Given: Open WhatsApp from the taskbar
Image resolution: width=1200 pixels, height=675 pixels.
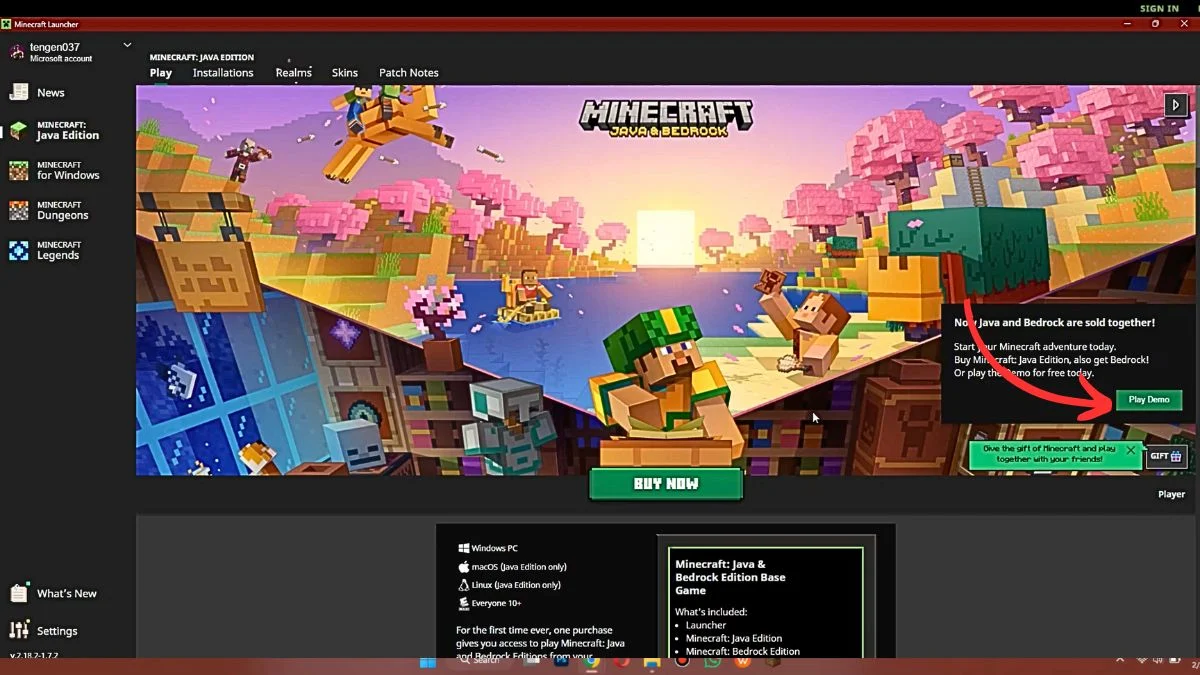Looking at the screenshot, I should [712, 661].
